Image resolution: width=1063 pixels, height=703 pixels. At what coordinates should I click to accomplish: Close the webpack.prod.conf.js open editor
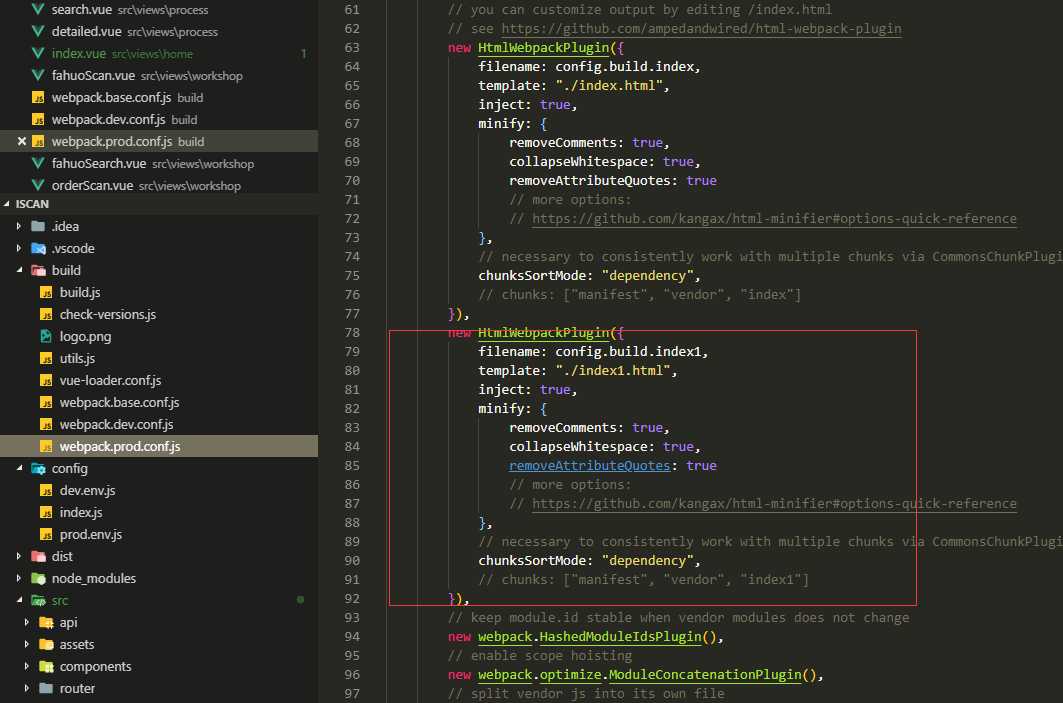22,142
